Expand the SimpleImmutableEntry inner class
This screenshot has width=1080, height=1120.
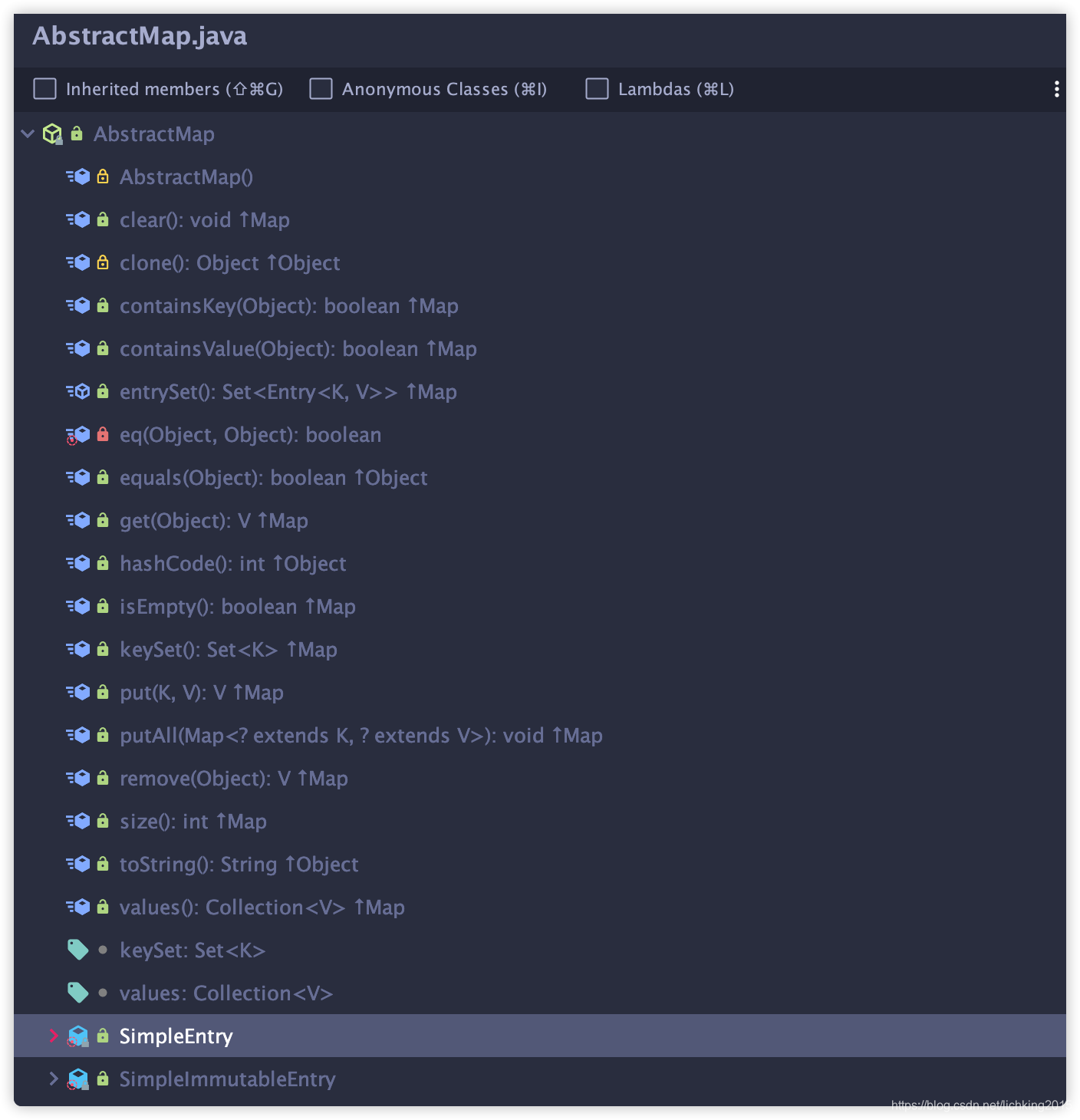pyautogui.click(x=54, y=1079)
